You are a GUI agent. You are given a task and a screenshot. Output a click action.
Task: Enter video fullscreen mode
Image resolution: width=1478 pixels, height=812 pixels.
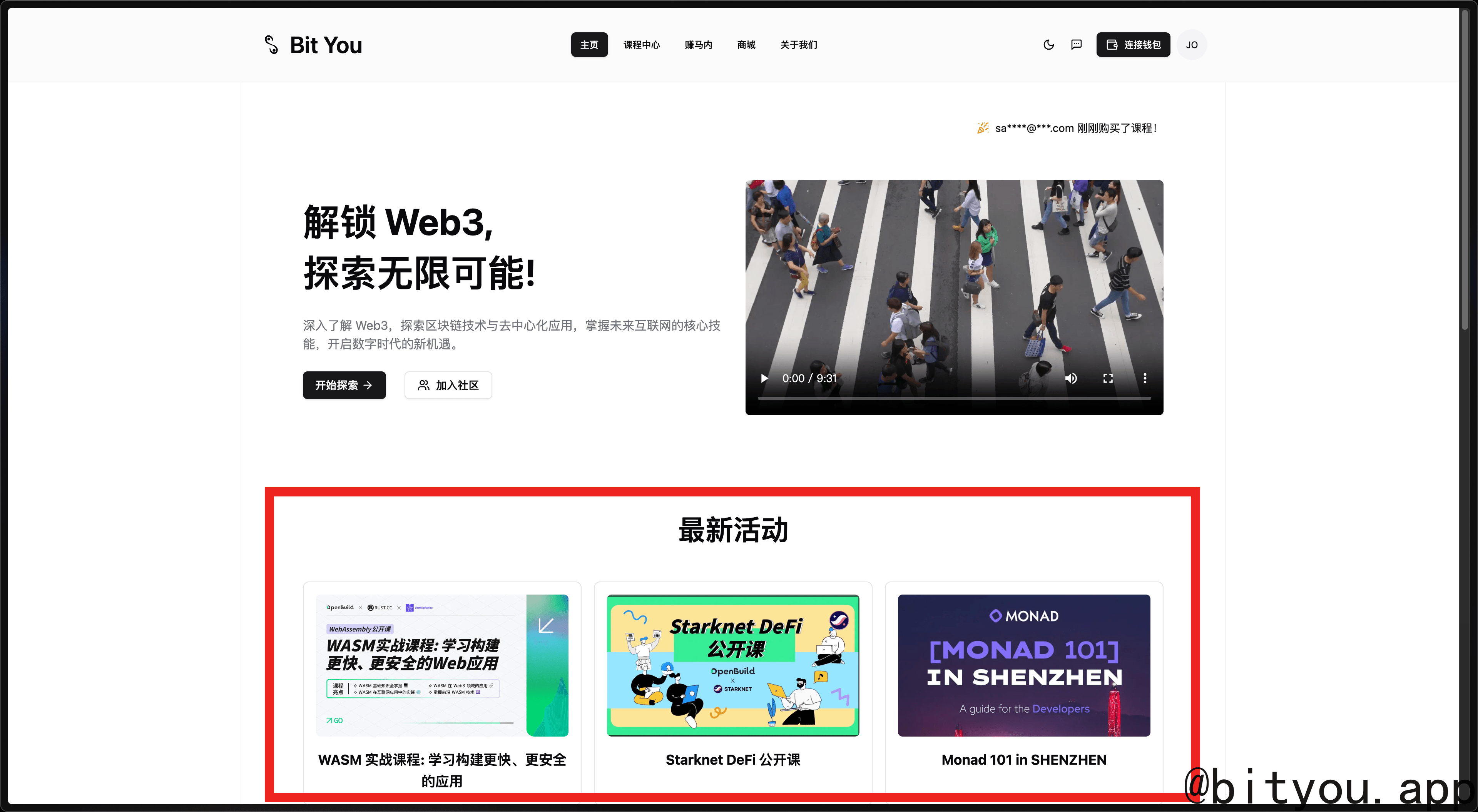(1108, 378)
